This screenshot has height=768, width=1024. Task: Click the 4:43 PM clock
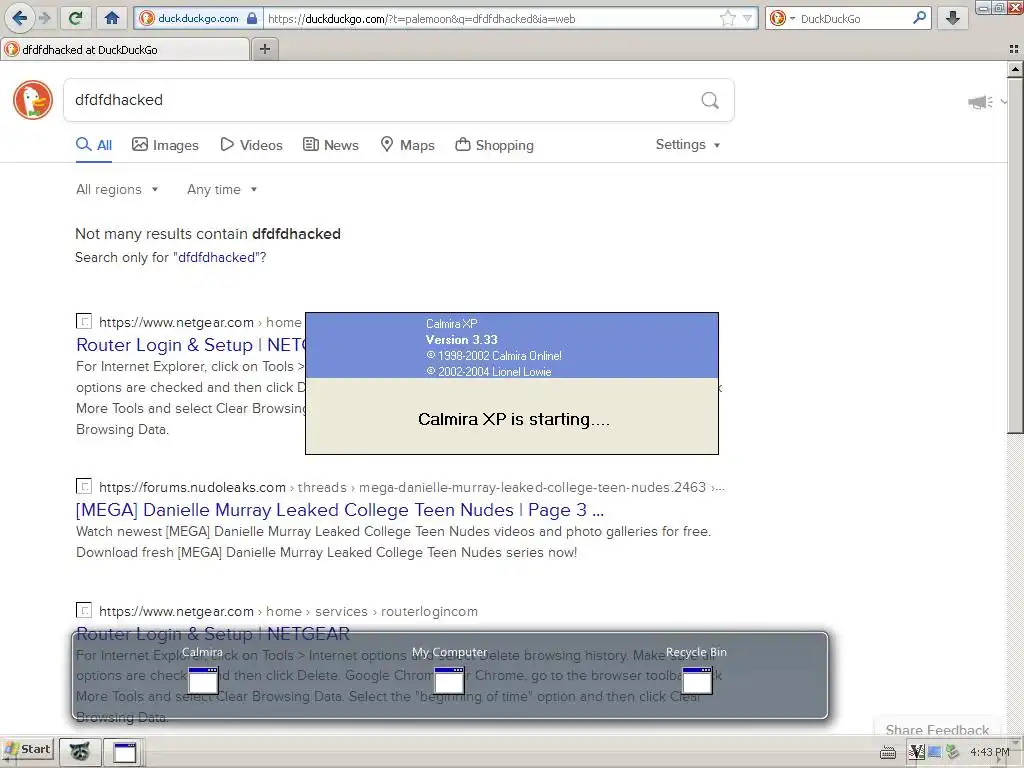[x=989, y=752]
